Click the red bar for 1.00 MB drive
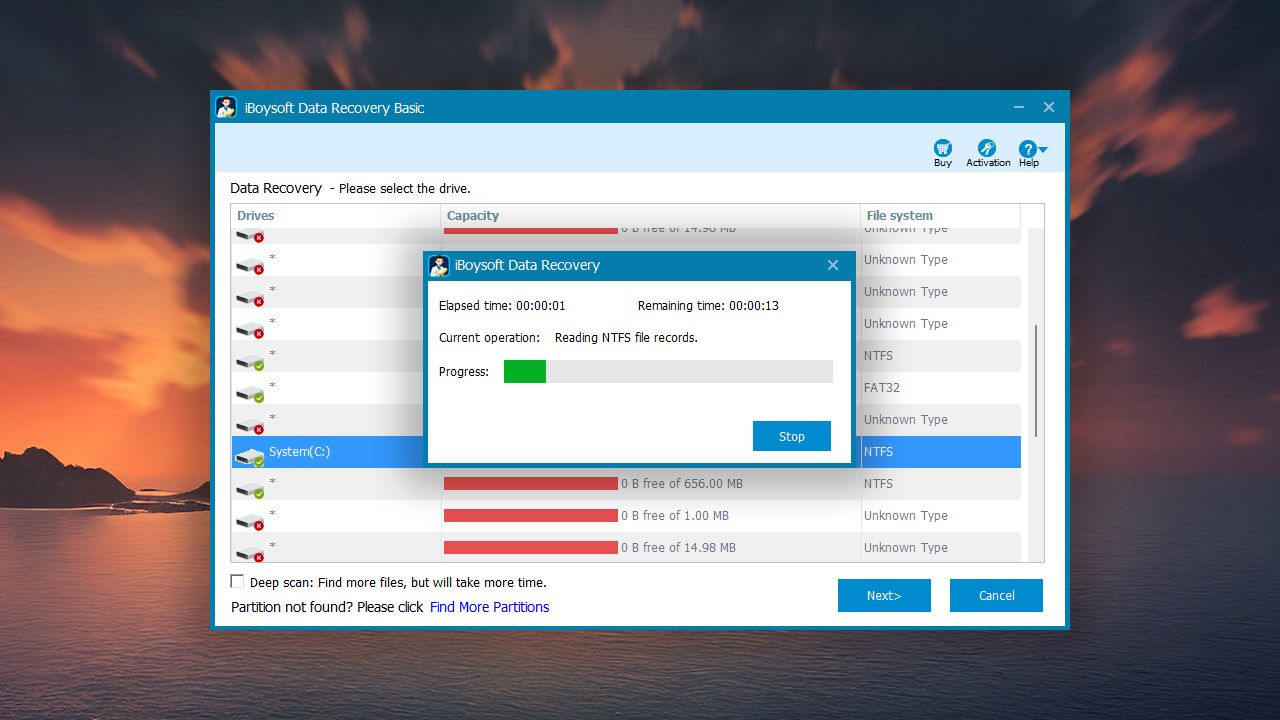 [531, 516]
